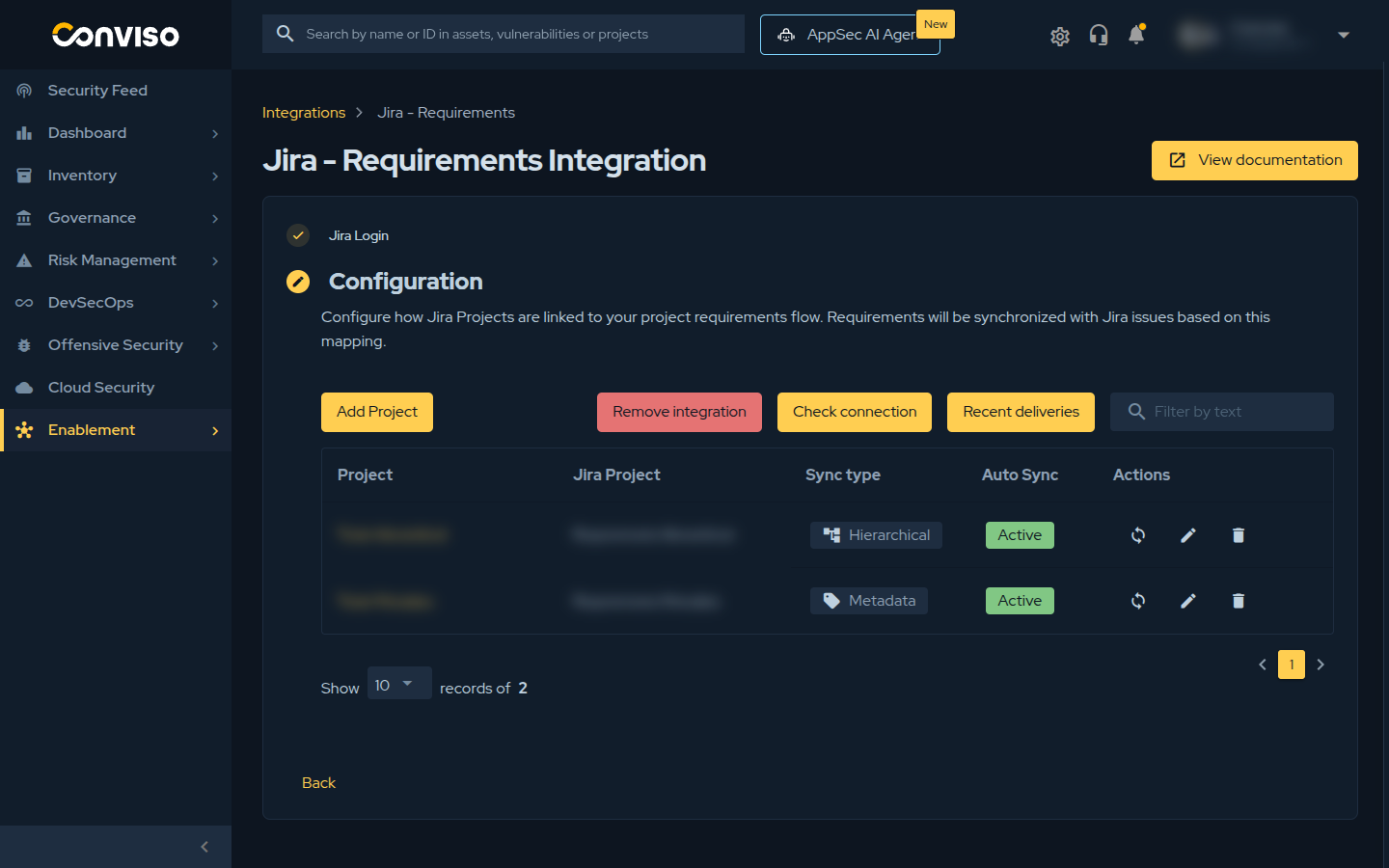Click the Enablement icon in sidebar
1389x868 pixels.
pos(24,430)
